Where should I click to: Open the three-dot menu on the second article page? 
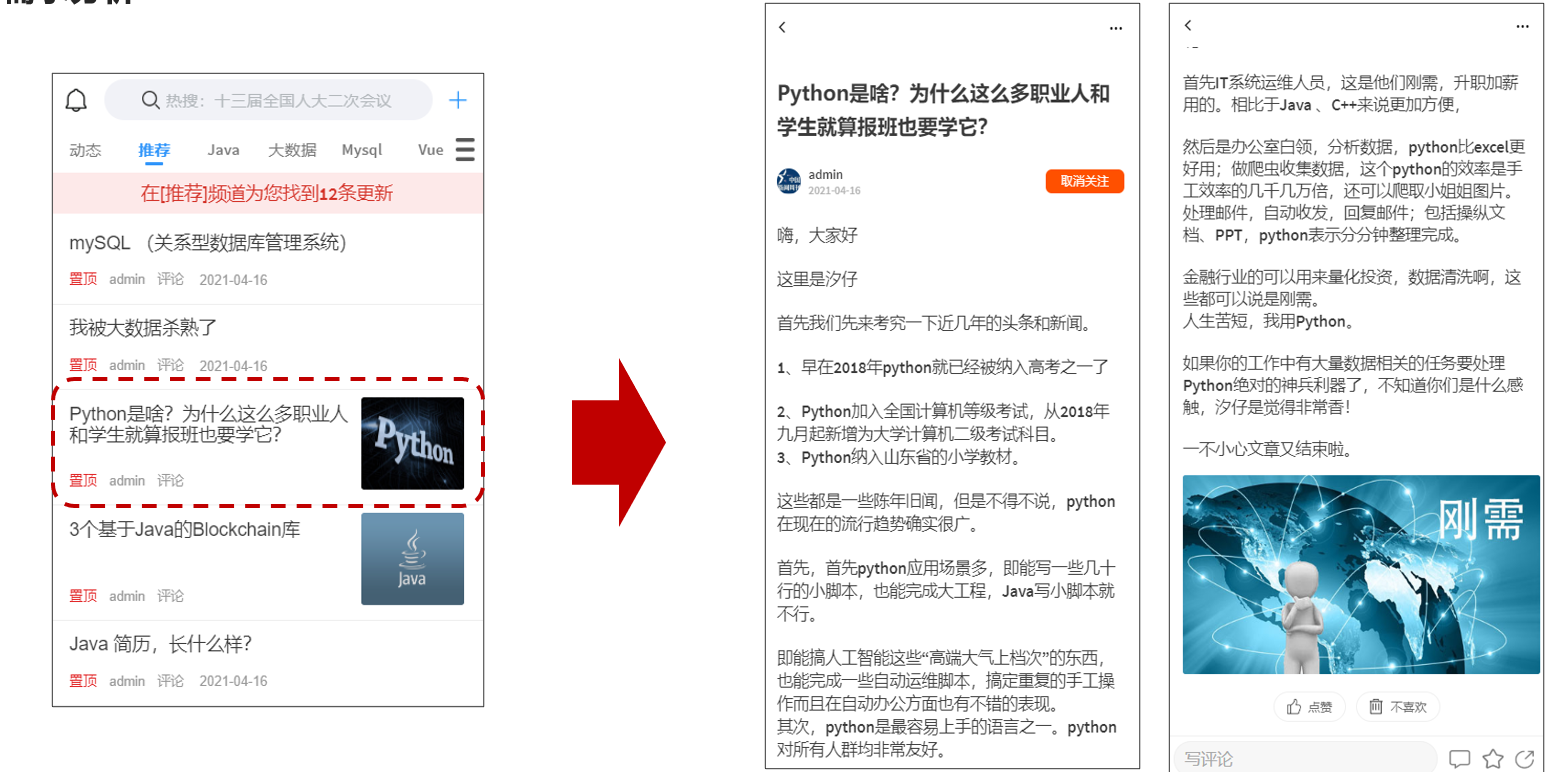[x=1522, y=26]
